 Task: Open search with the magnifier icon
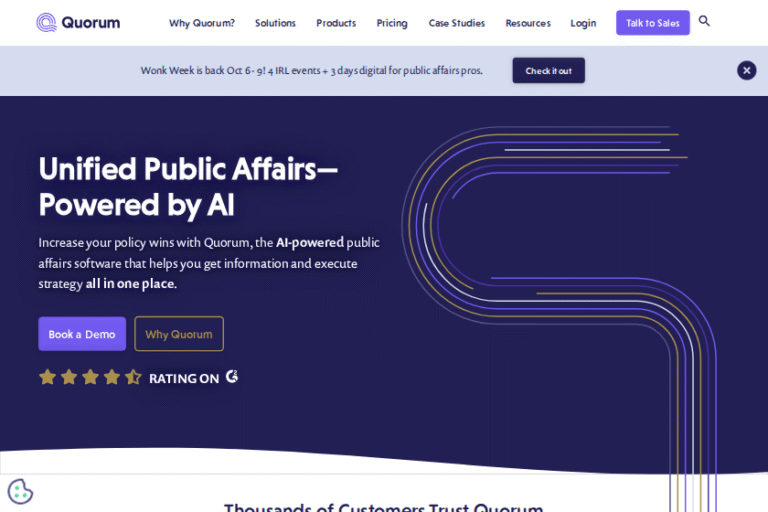(x=704, y=21)
